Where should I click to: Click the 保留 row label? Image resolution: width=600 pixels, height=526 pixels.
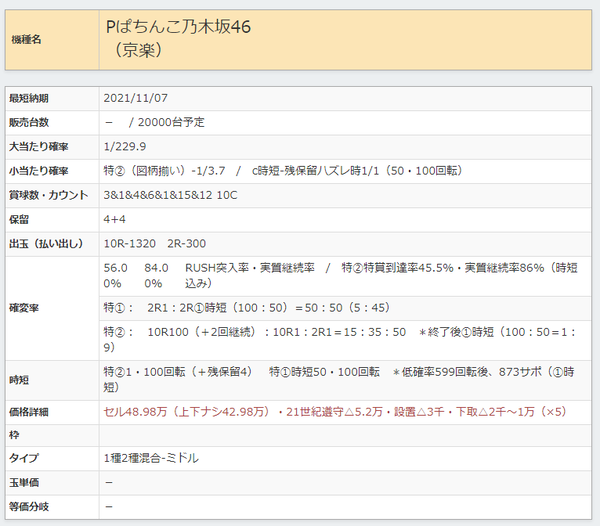click(19, 220)
